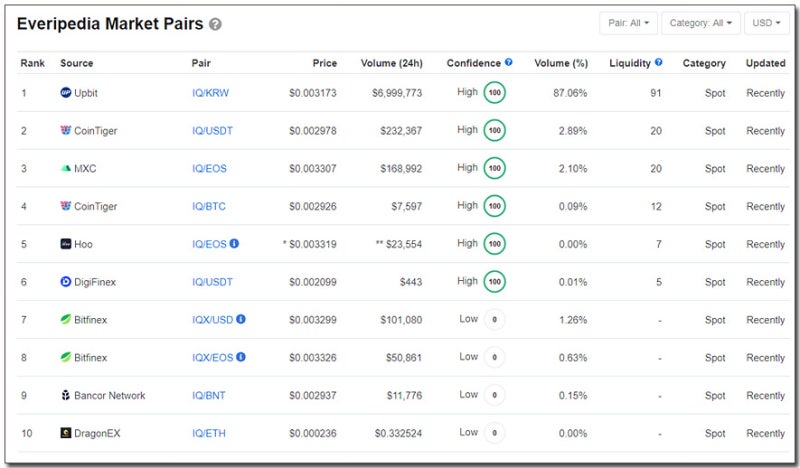Open the IQX/USD pair link
This screenshot has height=468, width=800.
[x=212, y=319]
